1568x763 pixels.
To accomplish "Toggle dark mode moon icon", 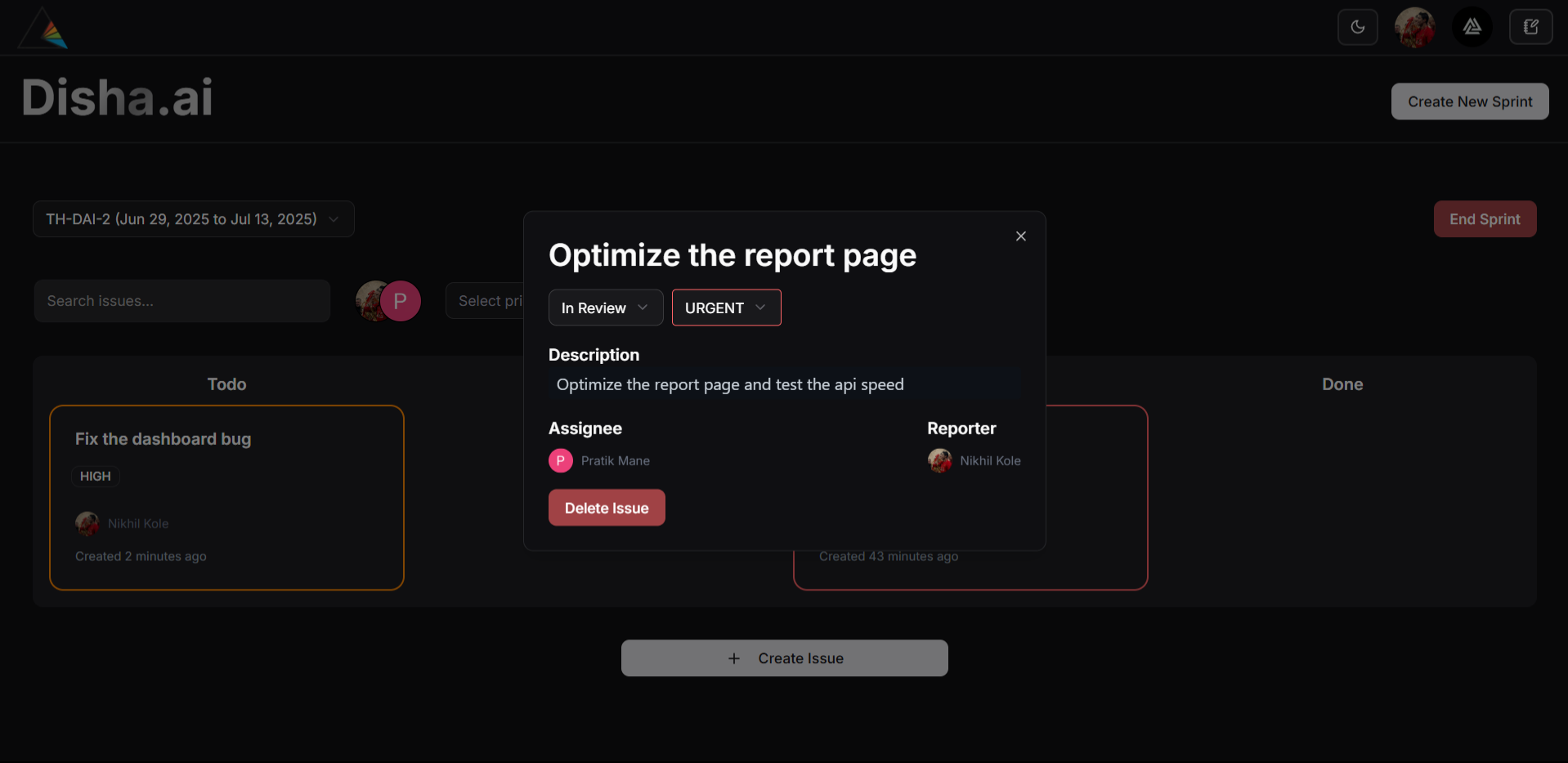I will (x=1357, y=27).
